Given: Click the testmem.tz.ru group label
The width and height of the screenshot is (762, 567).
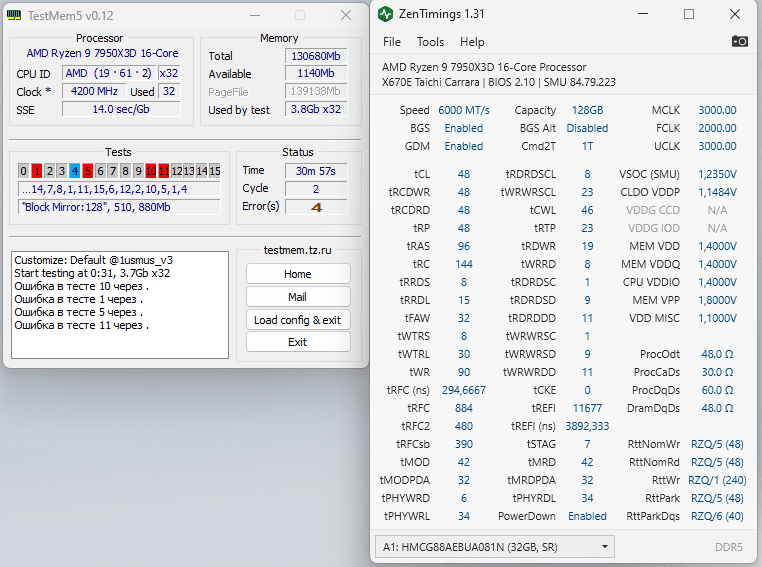Looking at the screenshot, I should (x=297, y=250).
